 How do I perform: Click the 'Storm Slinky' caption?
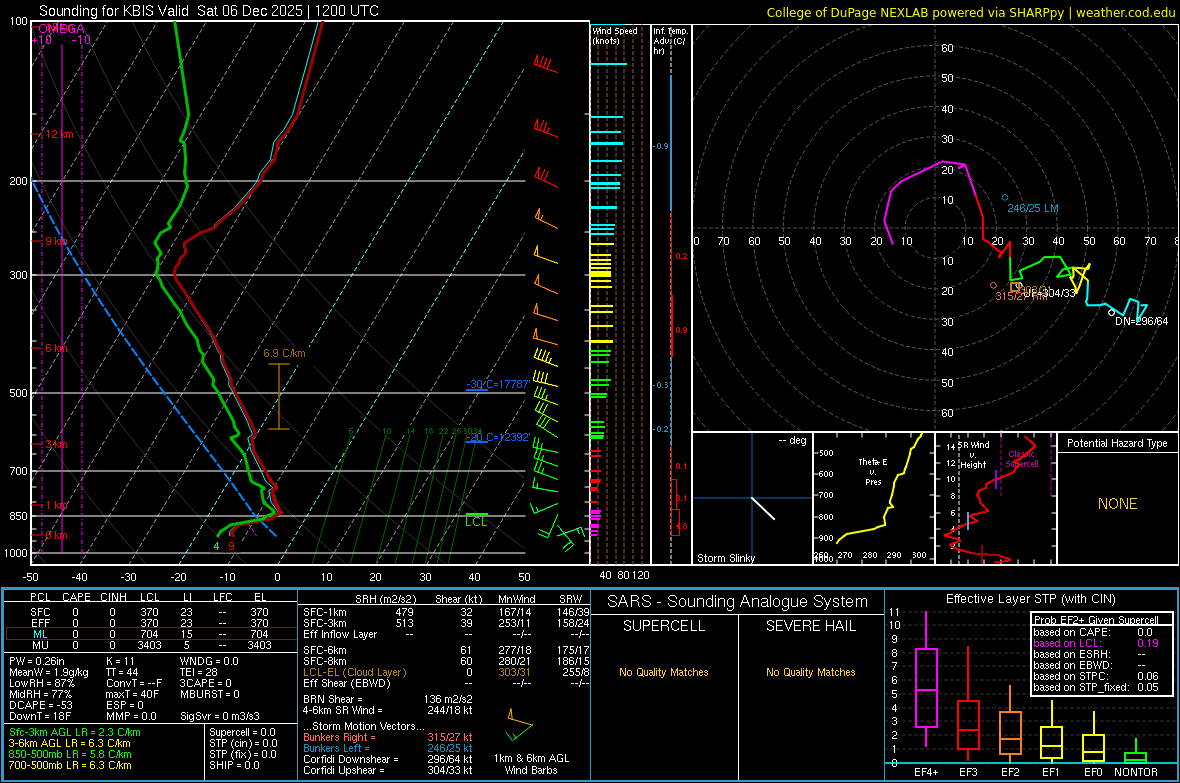point(725,558)
